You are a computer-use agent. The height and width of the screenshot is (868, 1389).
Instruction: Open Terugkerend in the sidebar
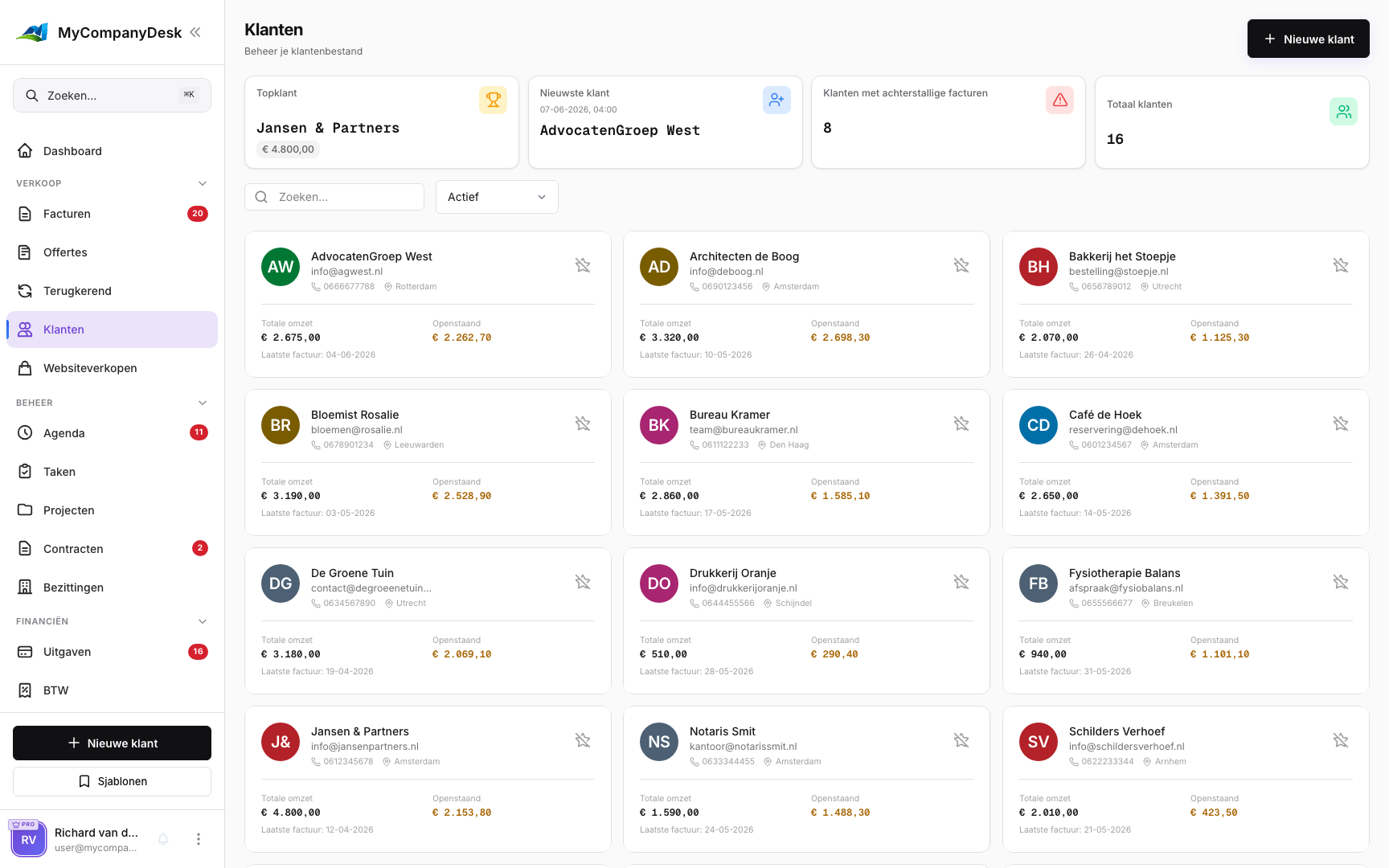pos(112,291)
